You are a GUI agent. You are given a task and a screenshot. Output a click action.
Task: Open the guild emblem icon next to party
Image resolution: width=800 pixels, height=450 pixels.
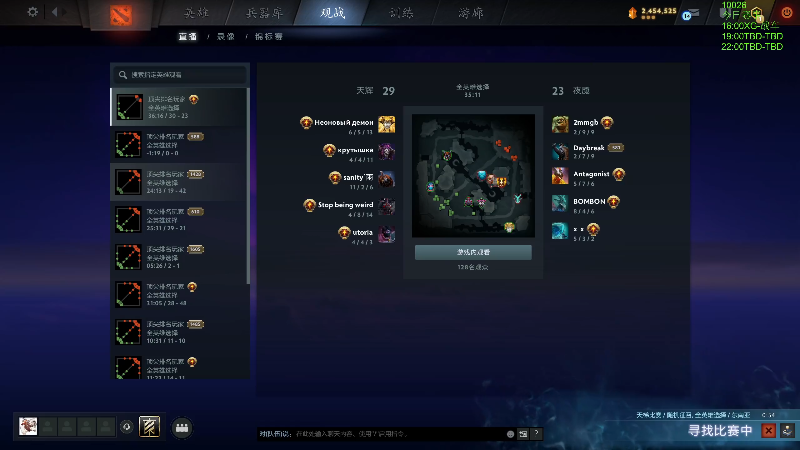coord(149,427)
